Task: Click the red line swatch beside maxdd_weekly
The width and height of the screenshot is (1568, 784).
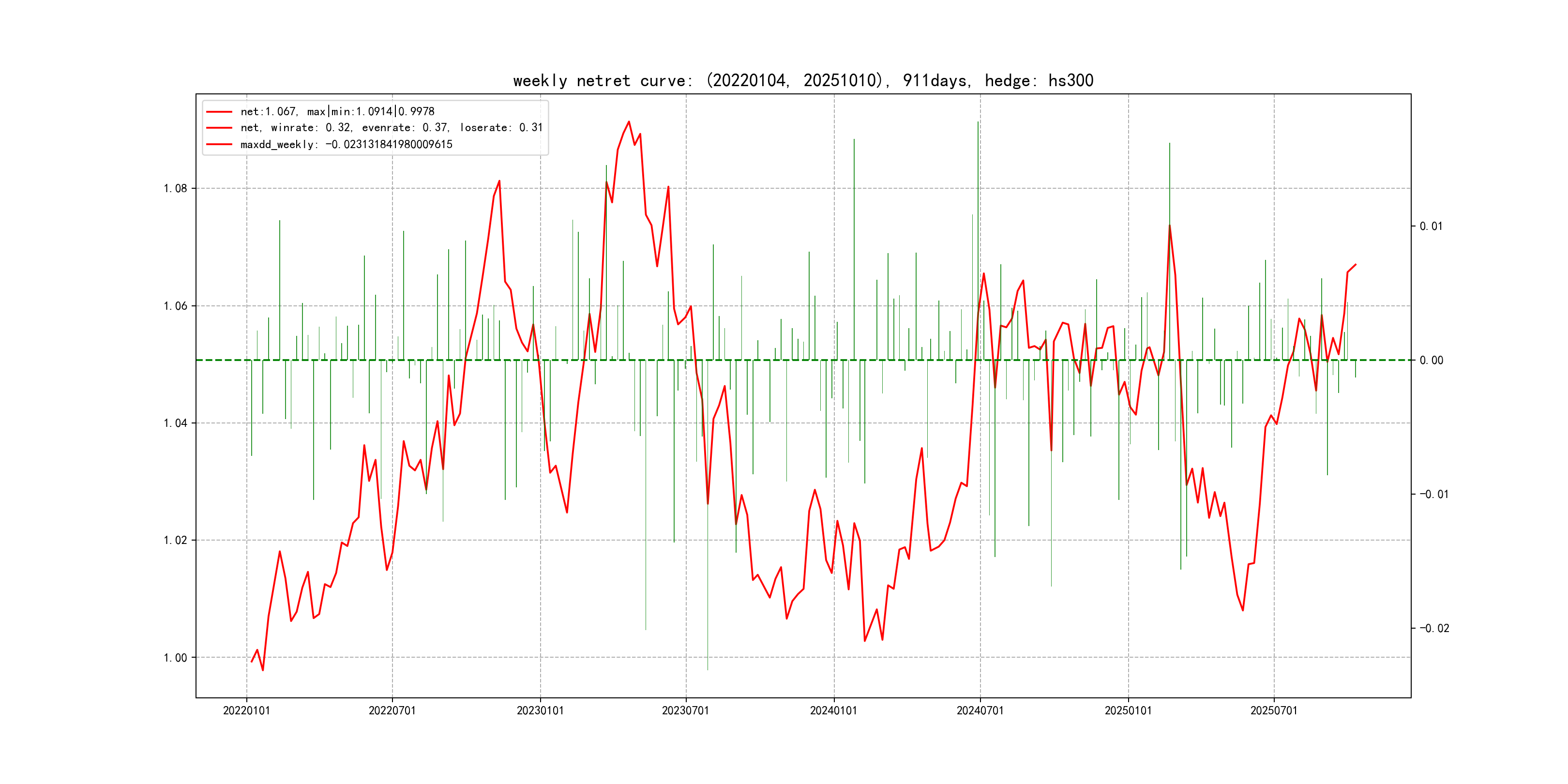Action: coord(219,145)
